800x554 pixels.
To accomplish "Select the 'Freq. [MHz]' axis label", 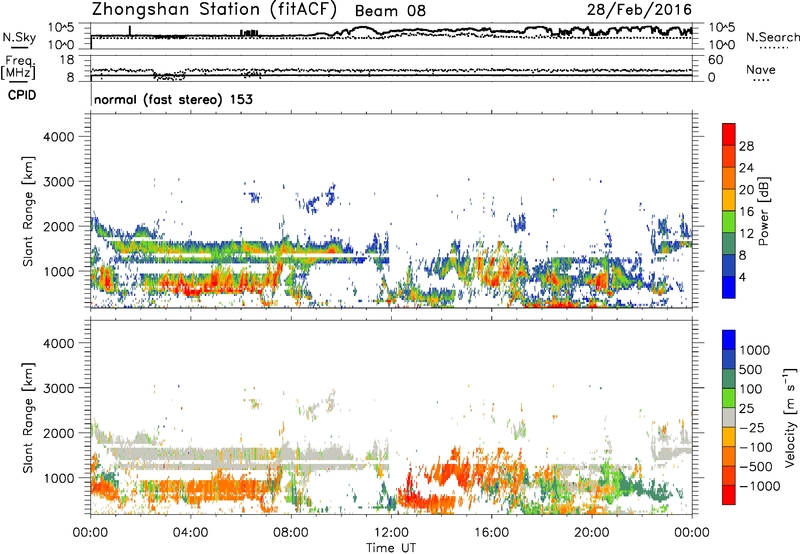I will pyautogui.click(x=18, y=68).
